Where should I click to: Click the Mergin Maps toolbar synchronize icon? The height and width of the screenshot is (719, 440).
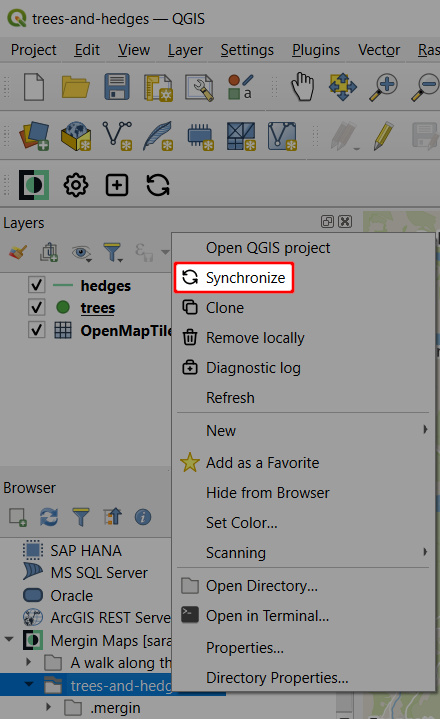point(158,185)
